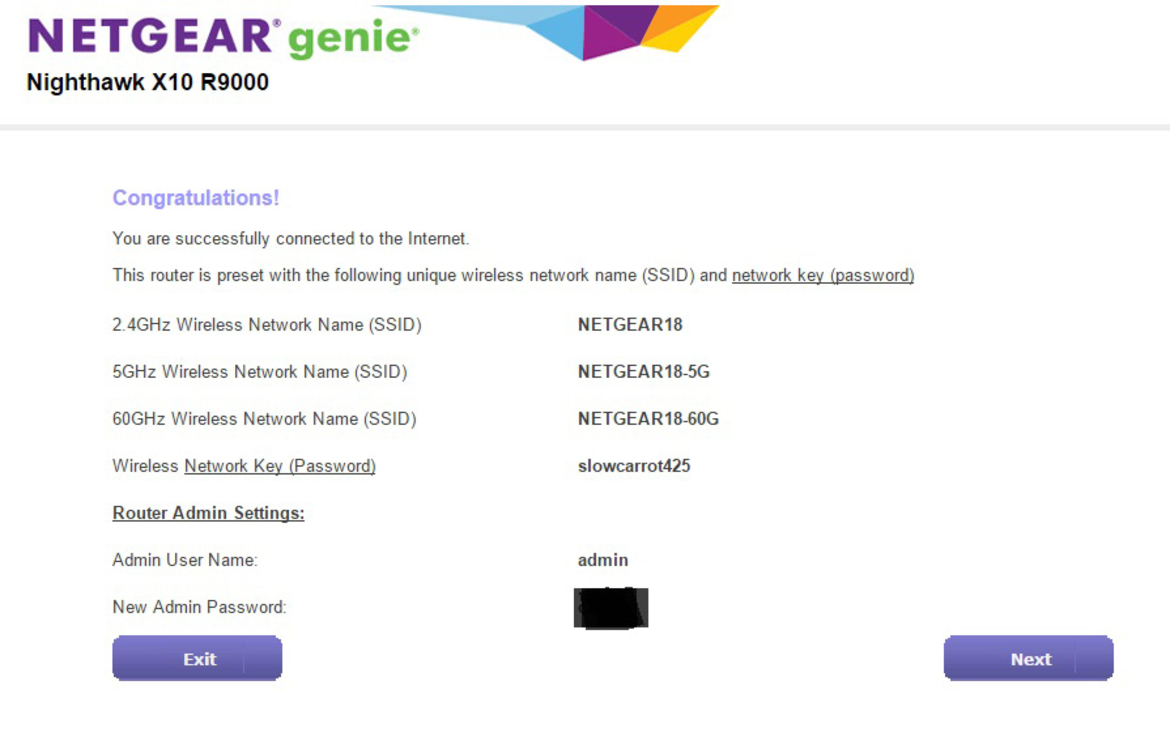The height and width of the screenshot is (732, 1170).
Task: Select the admin user name value
Action: point(603,560)
